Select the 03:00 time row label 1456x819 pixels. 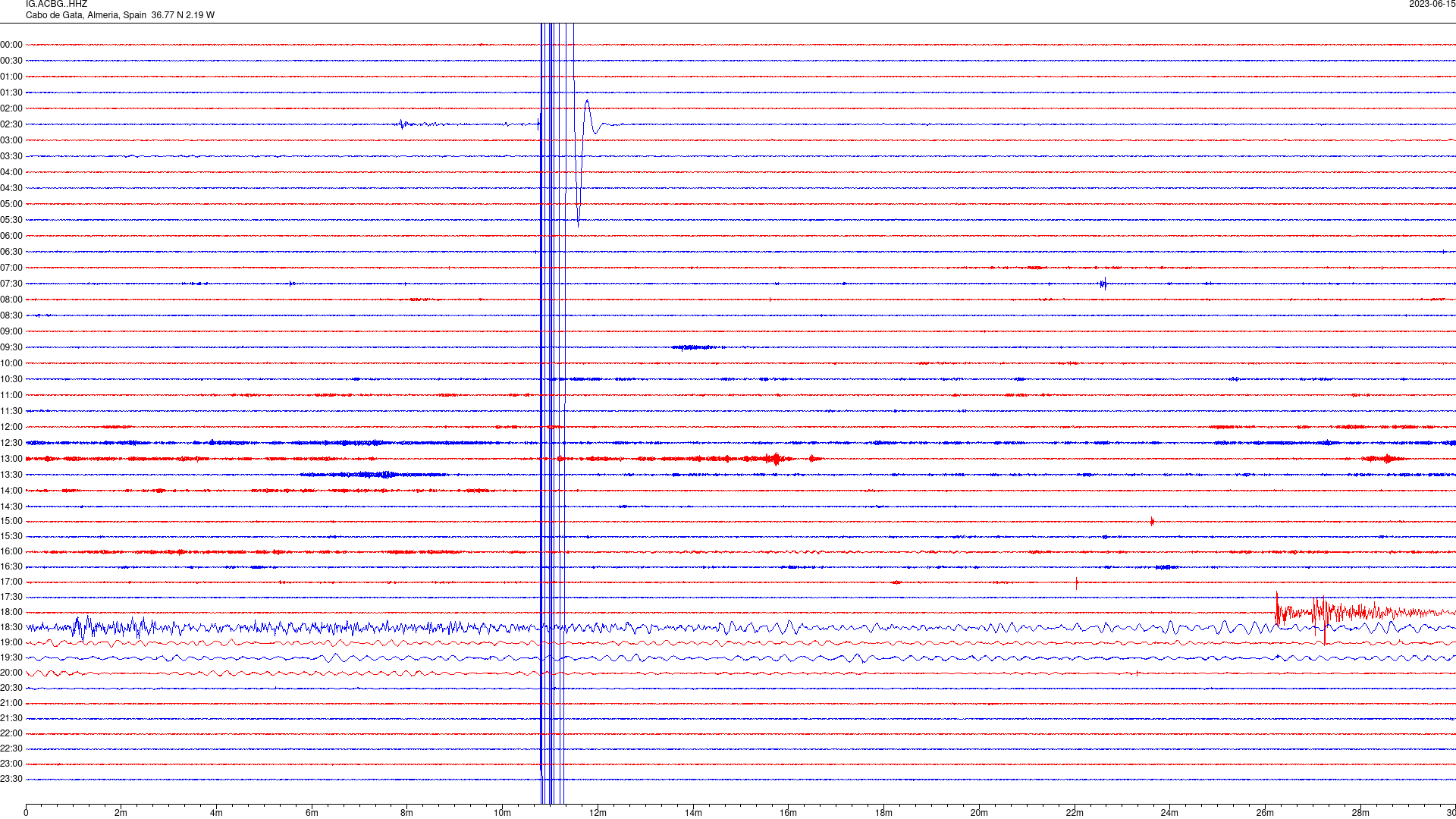point(11,140)
